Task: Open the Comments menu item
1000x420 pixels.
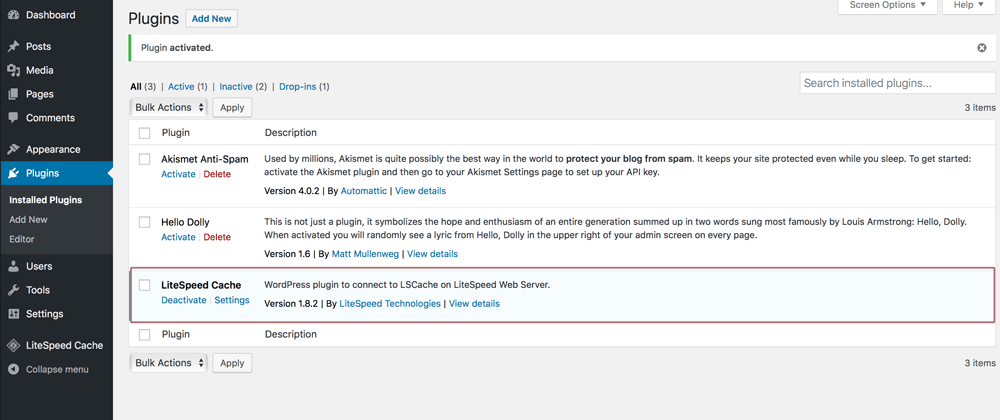Action: [50, 118]
